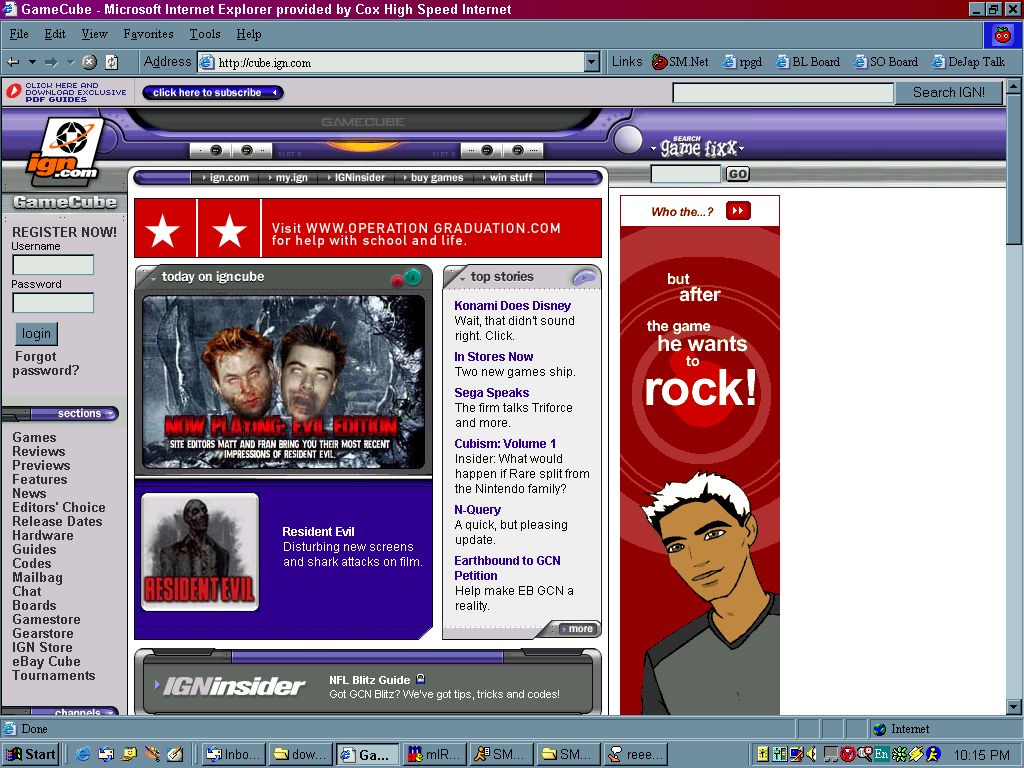Click the vertical scrollbar down arrow
The height and width of the screenshot is (768, 1024).
(1015, 707)
